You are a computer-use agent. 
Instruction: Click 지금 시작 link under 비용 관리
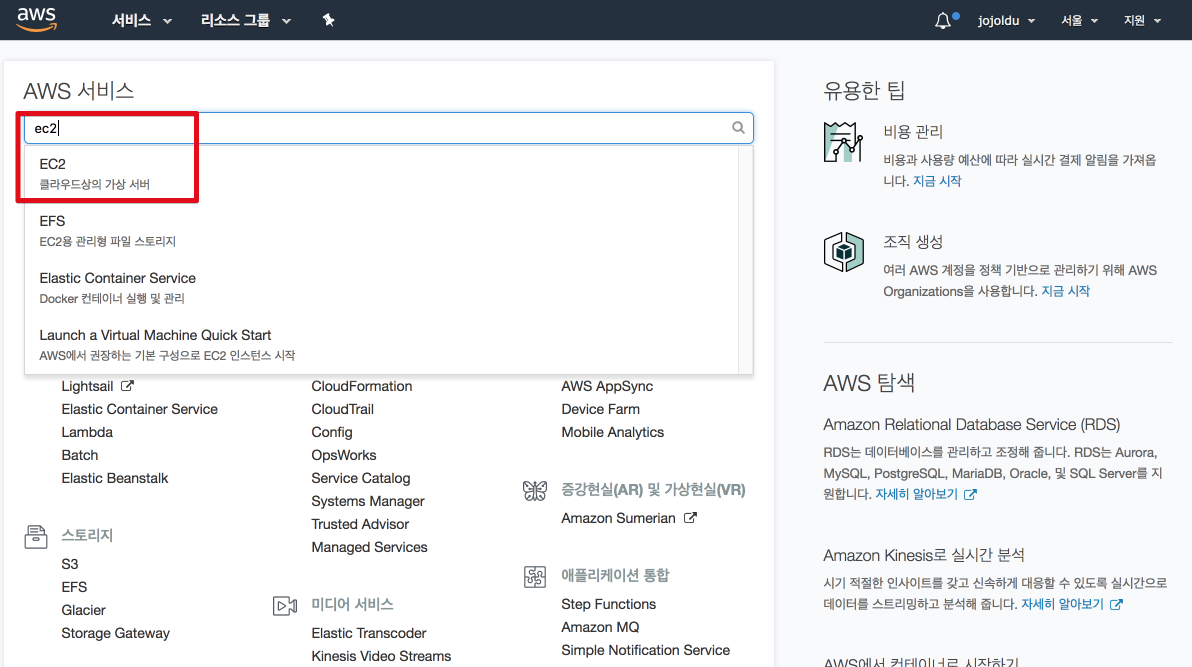937,181
